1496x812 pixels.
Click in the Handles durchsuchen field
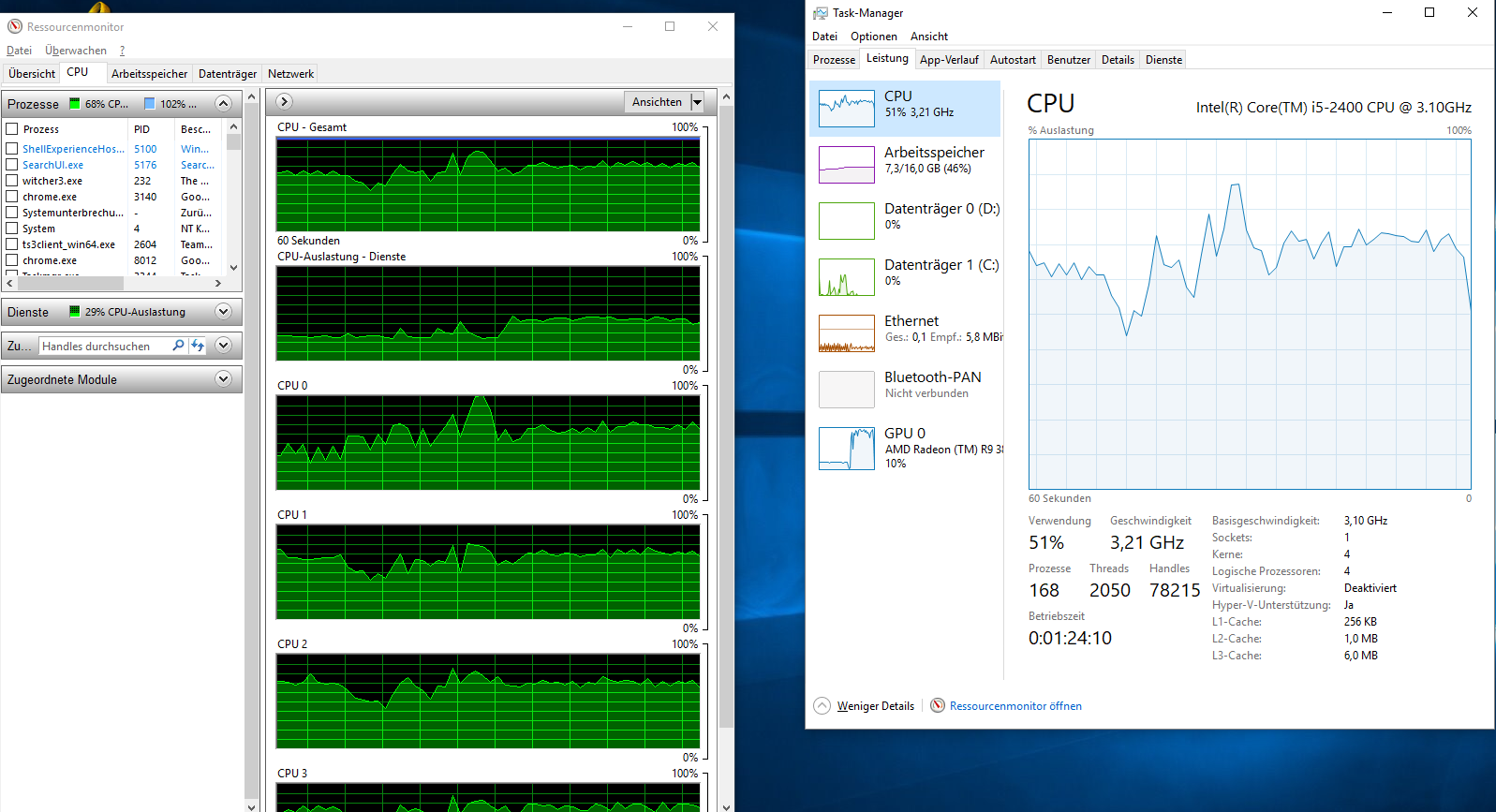[x=105, y=346]
